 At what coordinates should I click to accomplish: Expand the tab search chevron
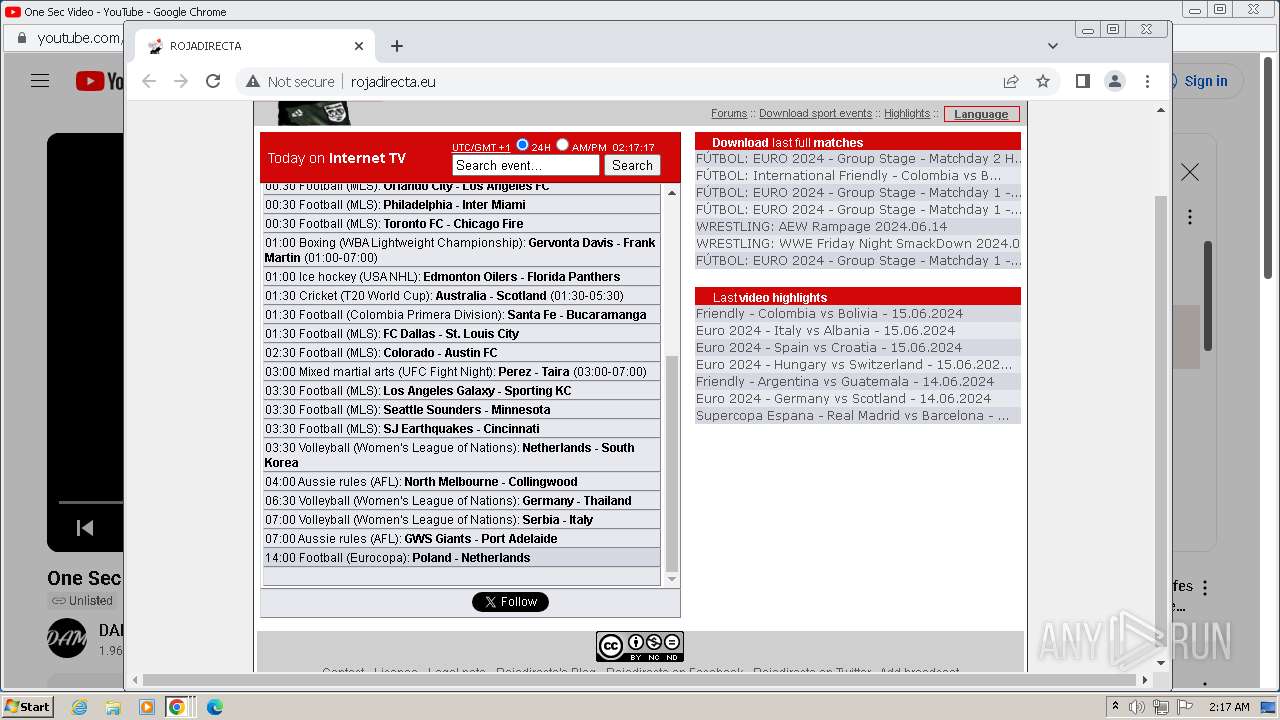pos(1052,46)
